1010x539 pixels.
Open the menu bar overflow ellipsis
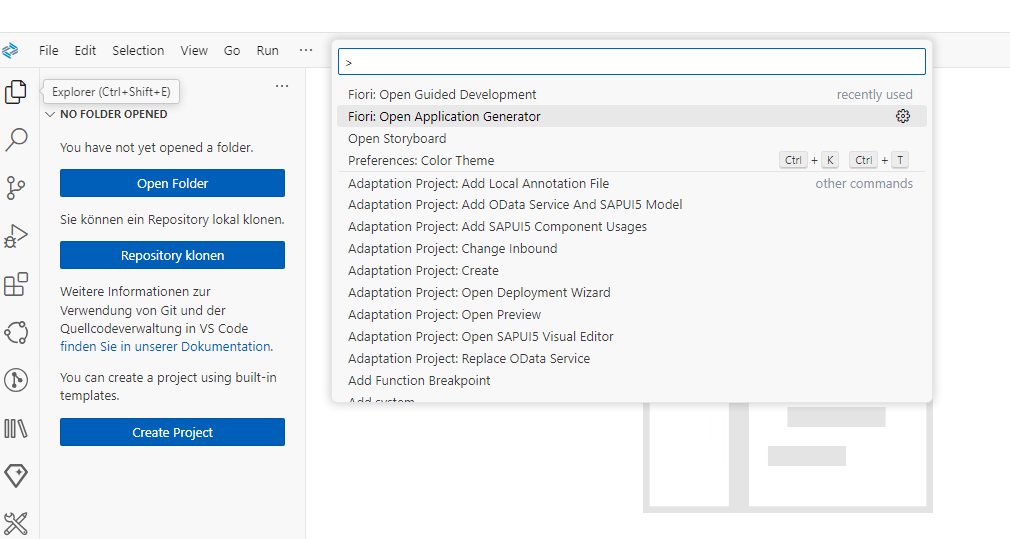[306, 50]
